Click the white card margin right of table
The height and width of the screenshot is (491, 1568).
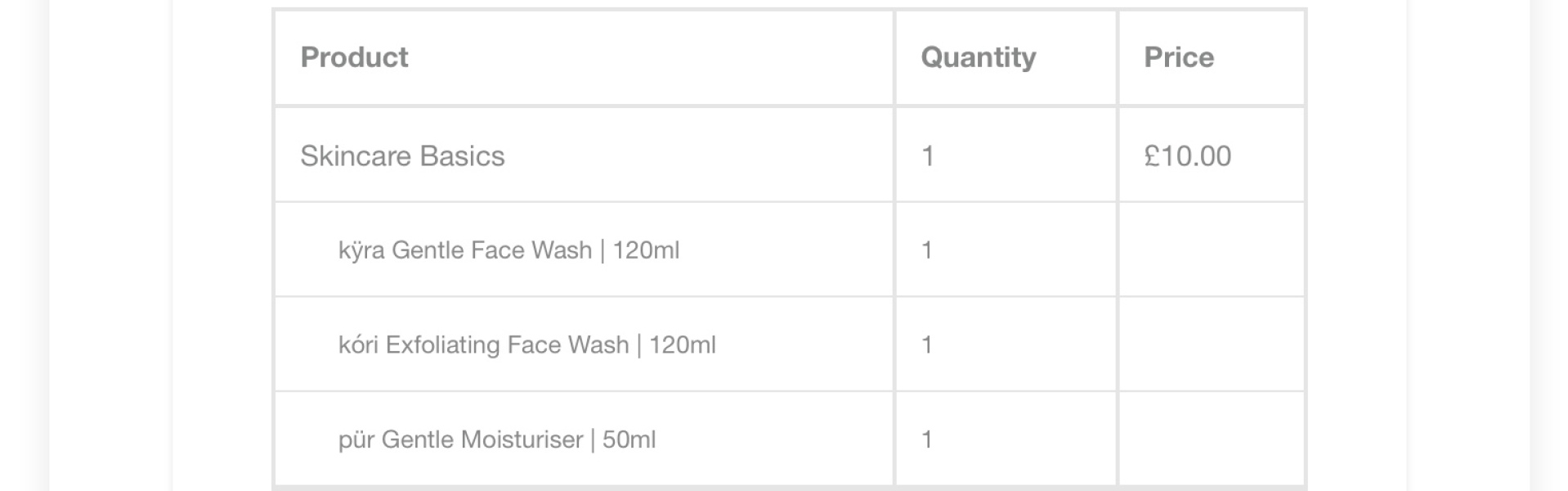point(1357,245)
